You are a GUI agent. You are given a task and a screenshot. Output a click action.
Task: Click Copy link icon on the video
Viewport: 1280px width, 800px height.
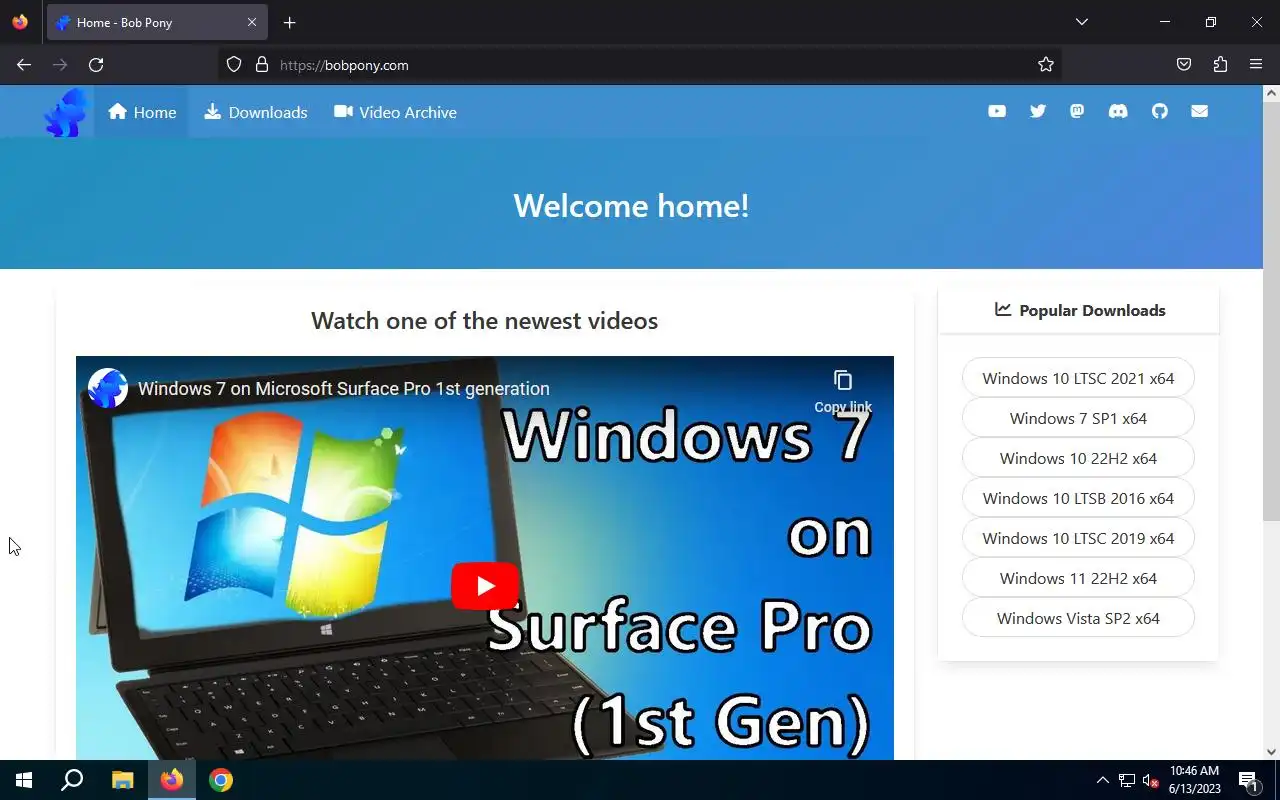(843, 390)
